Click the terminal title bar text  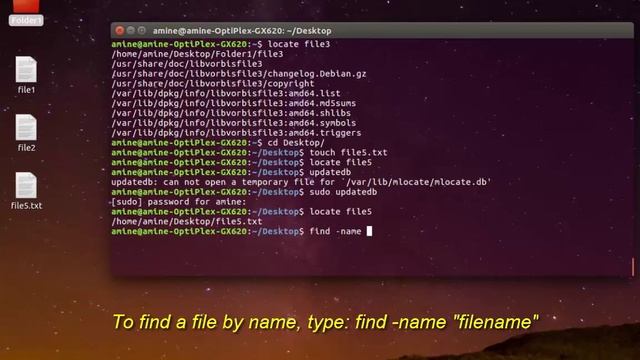[242, 31]
